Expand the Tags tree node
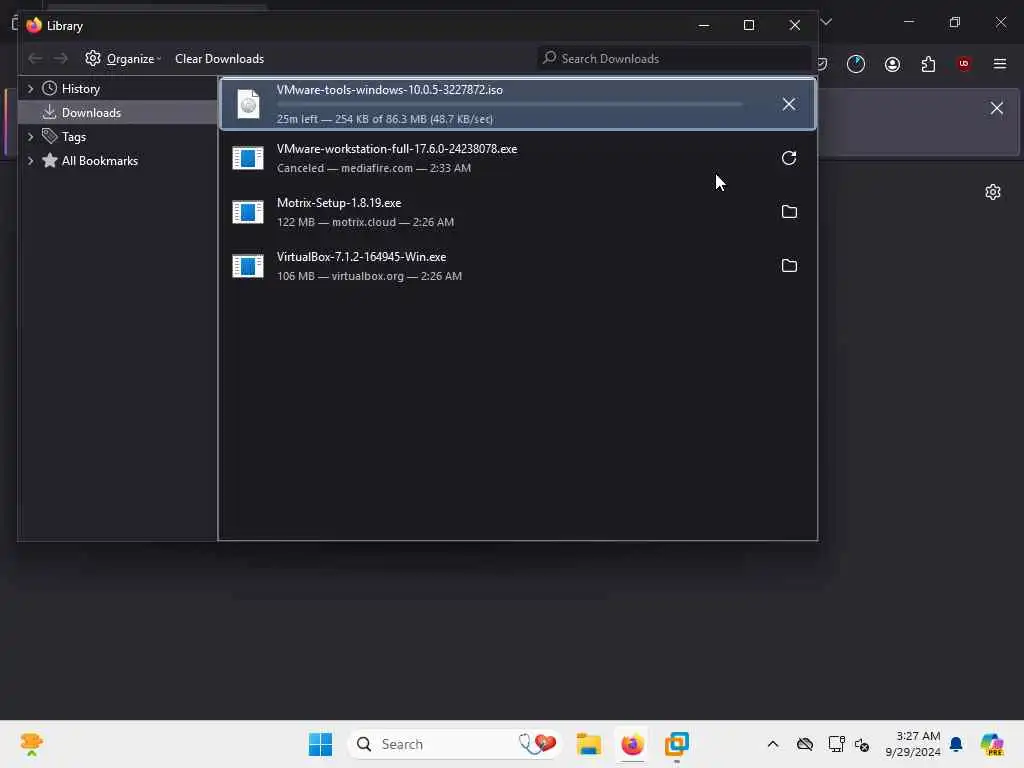Screen dimensions: 1024x768 pyautogui.click(x=30, y=136)
